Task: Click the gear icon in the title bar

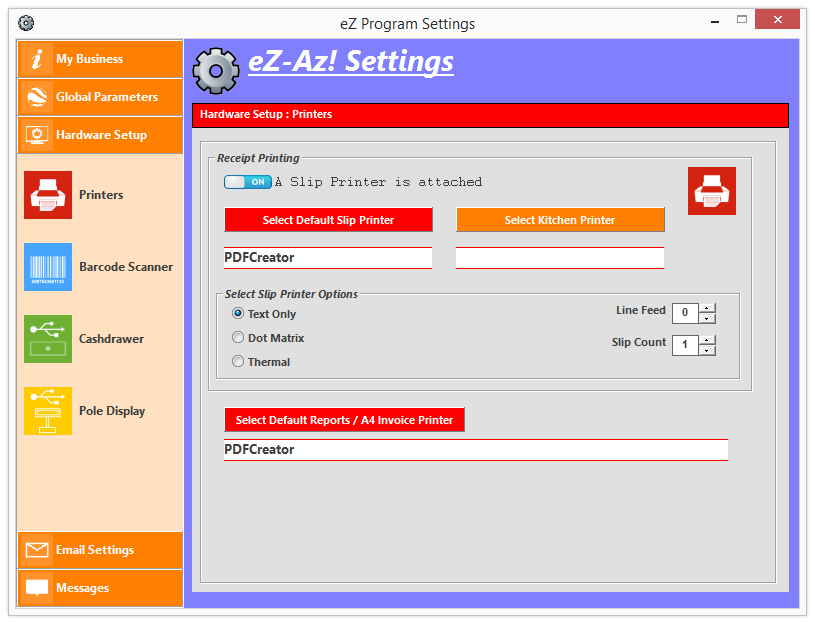Action: click(x=27, y=21)
